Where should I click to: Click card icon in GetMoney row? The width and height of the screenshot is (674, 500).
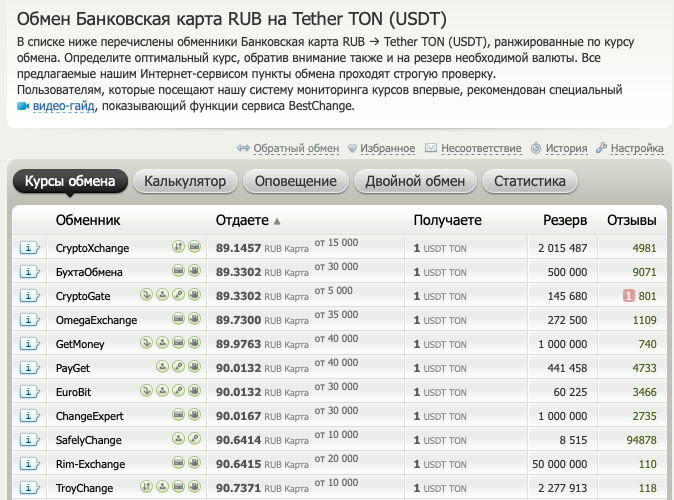coord(178,343)
